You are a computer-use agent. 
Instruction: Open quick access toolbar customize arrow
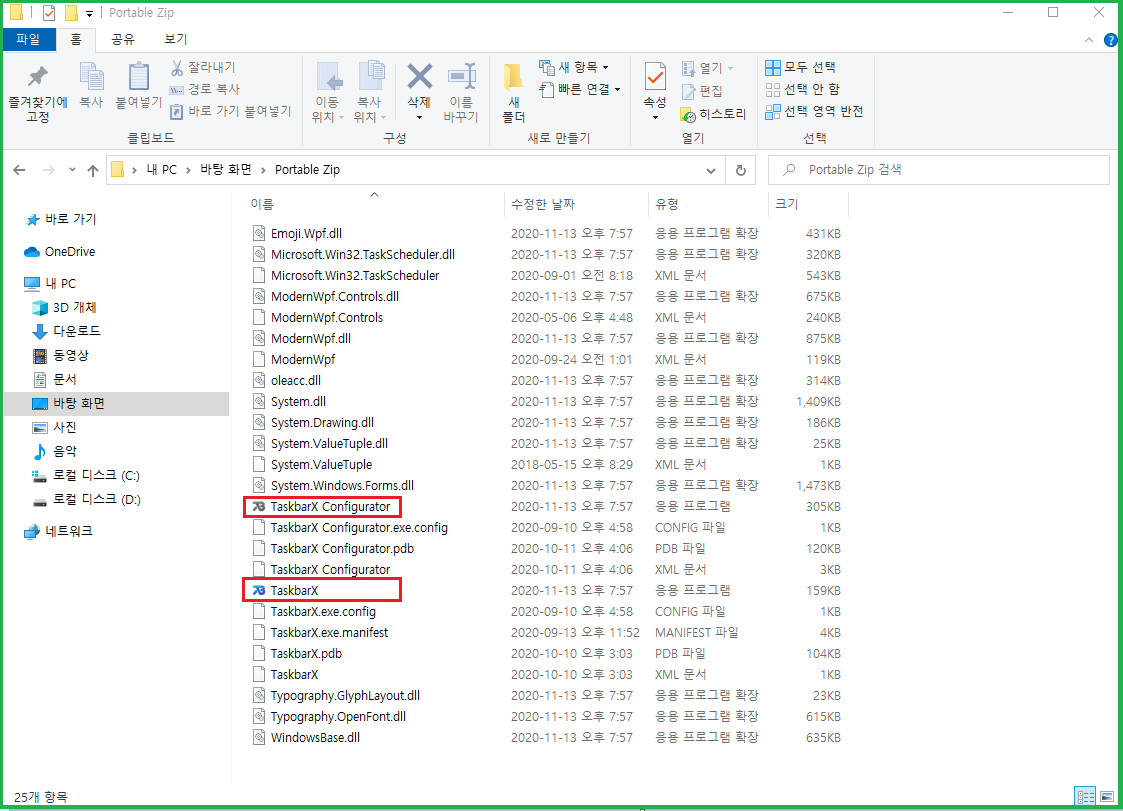coord(90,13)
